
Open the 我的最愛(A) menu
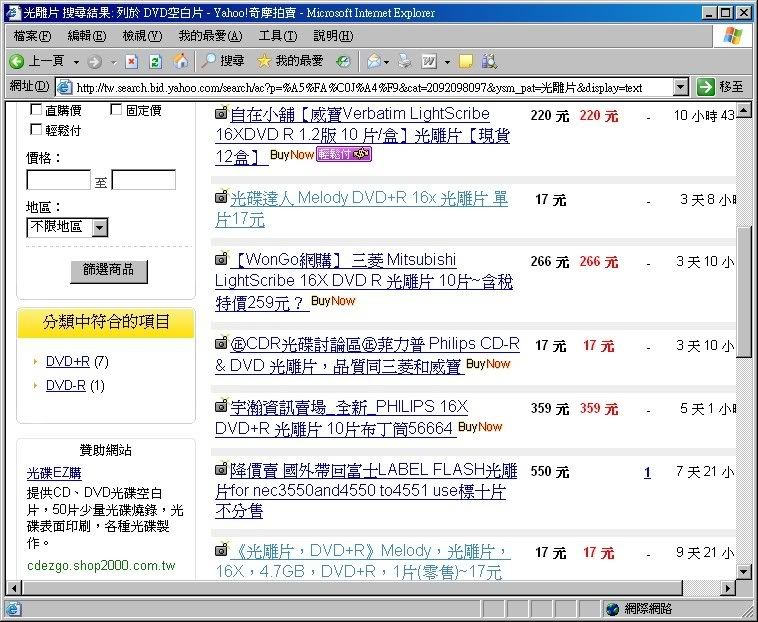click(210, 36)
